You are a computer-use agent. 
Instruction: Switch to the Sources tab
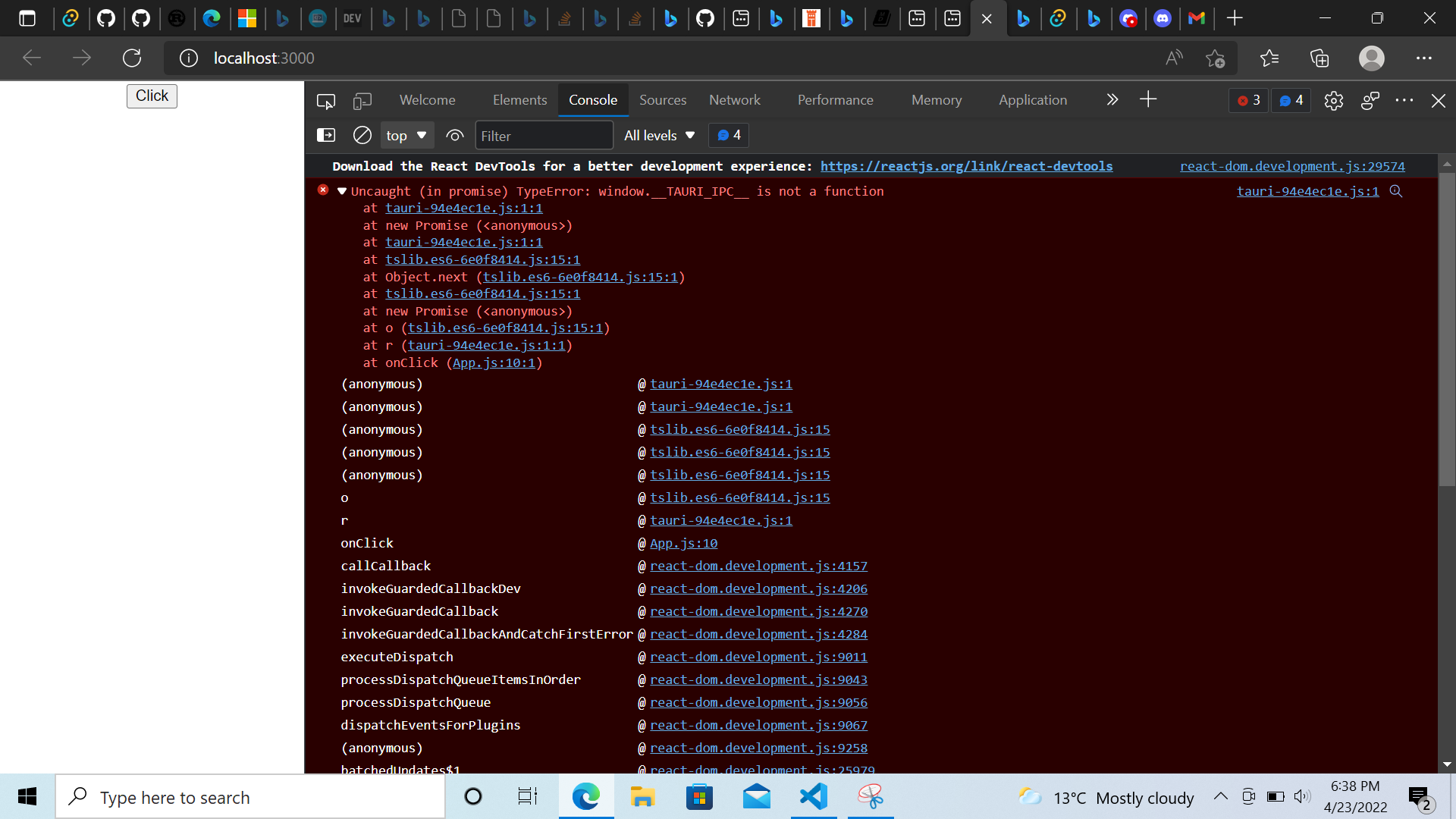[x=662, y=100]
